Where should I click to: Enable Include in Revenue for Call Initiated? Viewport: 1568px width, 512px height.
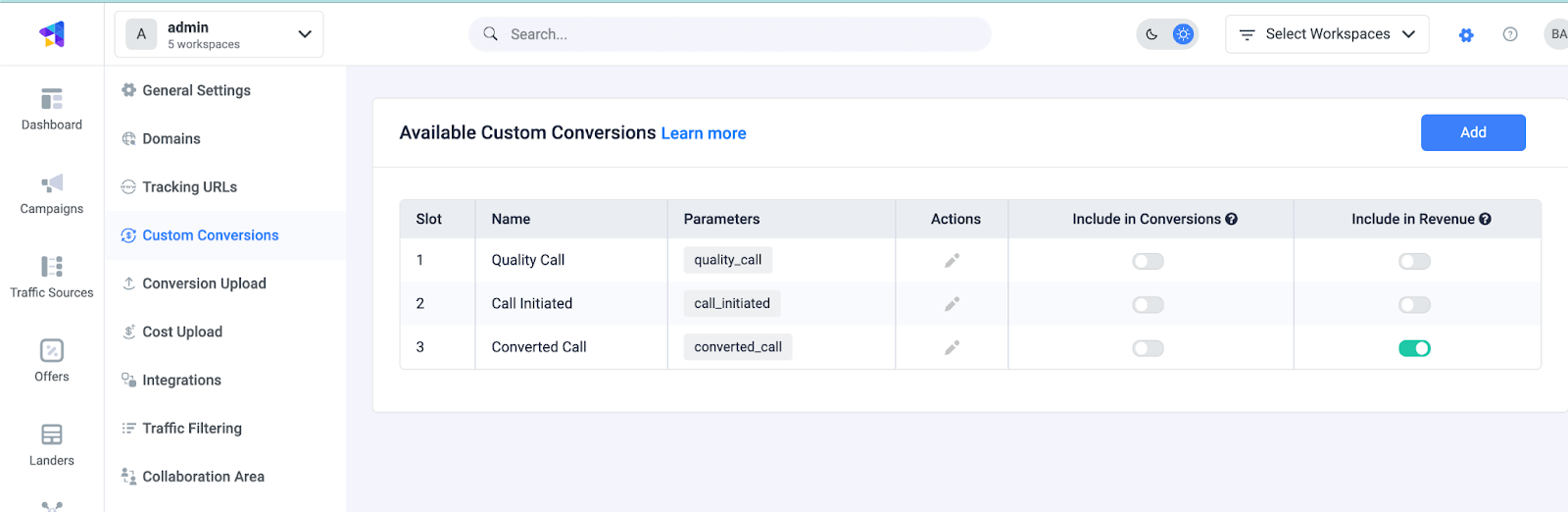coord(1414,304)
